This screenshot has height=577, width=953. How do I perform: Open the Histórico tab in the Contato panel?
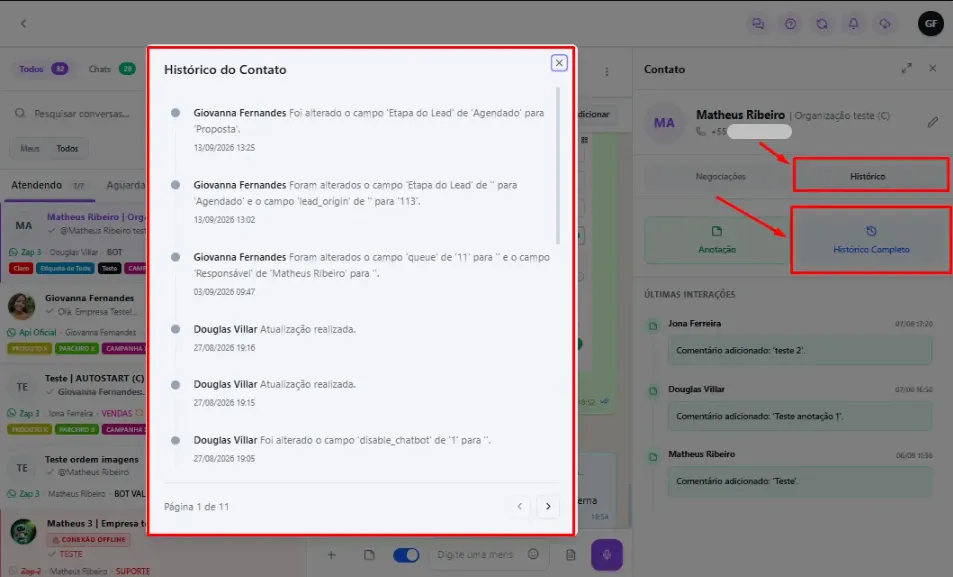870,176
